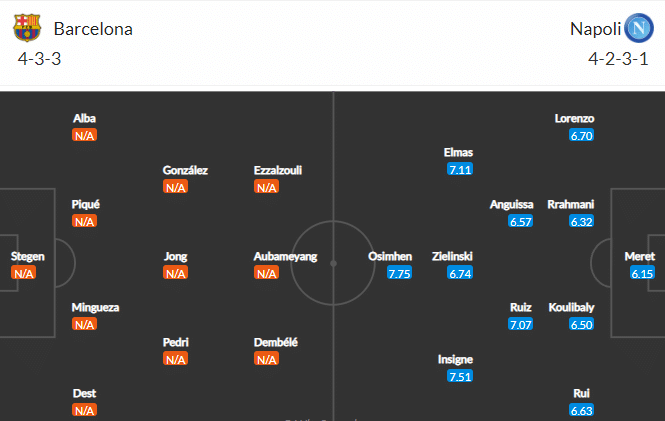This screenshot has height=421, width=665.
Task: Click the Barcelona club crest icon
Action: (x=27, y=28)
